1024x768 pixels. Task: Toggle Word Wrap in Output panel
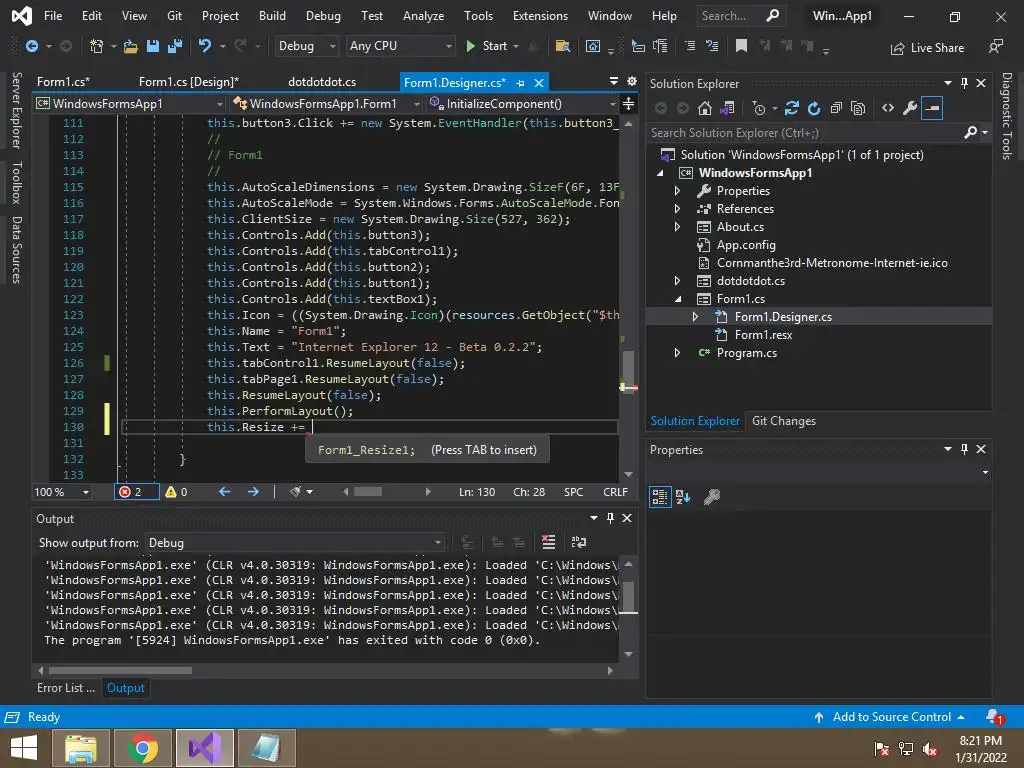tap(578, 542)
